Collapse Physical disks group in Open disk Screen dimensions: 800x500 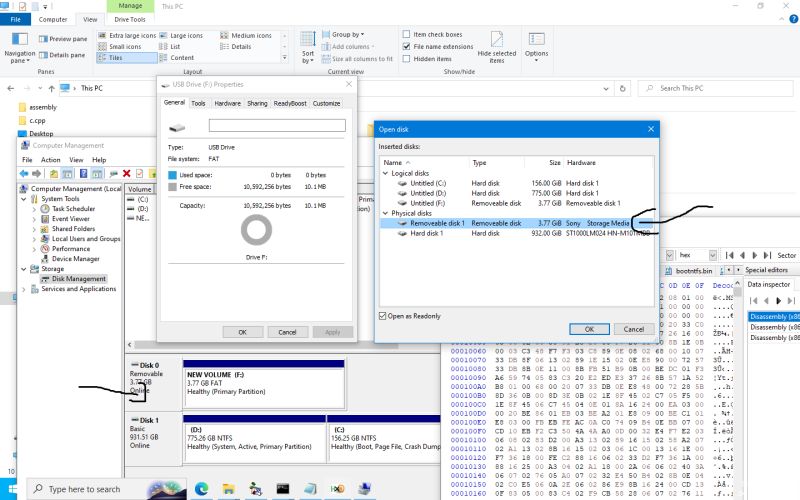point(386,213)
